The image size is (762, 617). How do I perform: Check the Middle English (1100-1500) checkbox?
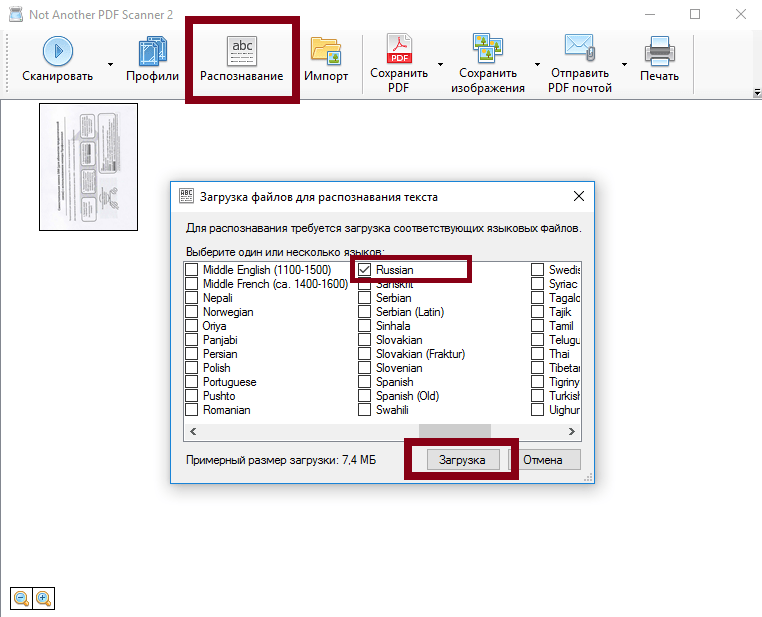click(x=191, y=270)
